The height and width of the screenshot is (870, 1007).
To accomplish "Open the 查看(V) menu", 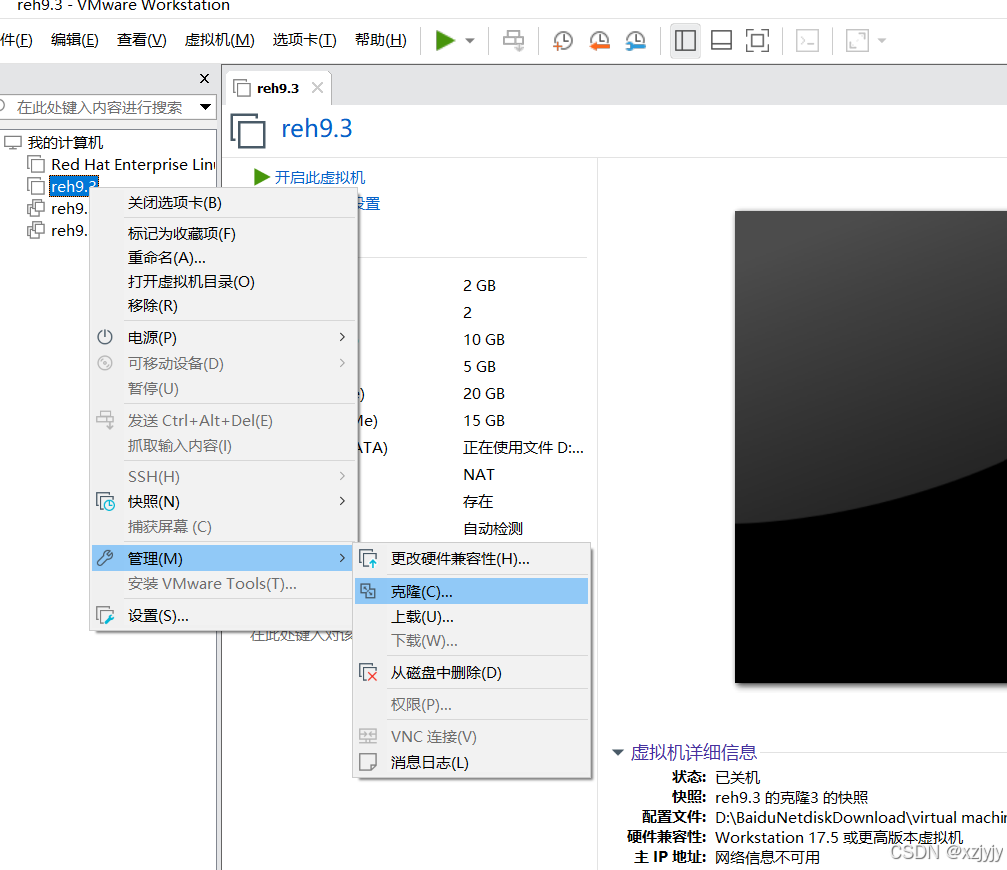I will (x=141, y=40).
